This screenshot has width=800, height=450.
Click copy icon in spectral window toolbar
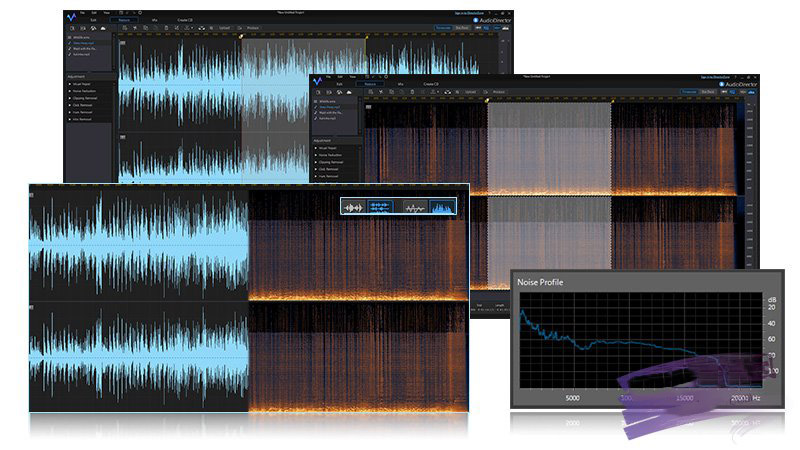[391, 92]
